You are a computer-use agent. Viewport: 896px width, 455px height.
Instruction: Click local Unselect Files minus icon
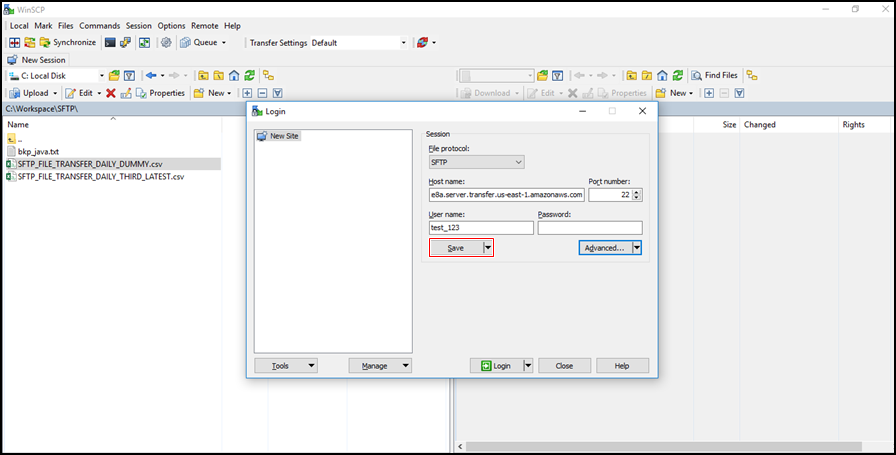[262, 93]
